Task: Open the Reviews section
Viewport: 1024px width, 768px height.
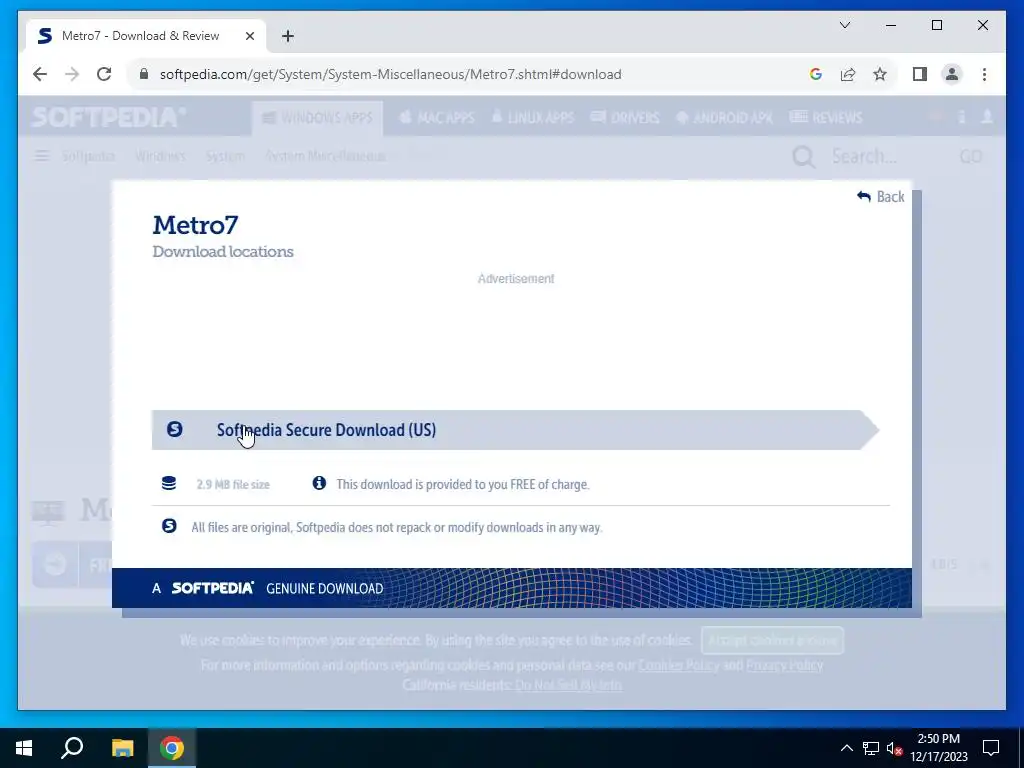Action: pos(826,118)
